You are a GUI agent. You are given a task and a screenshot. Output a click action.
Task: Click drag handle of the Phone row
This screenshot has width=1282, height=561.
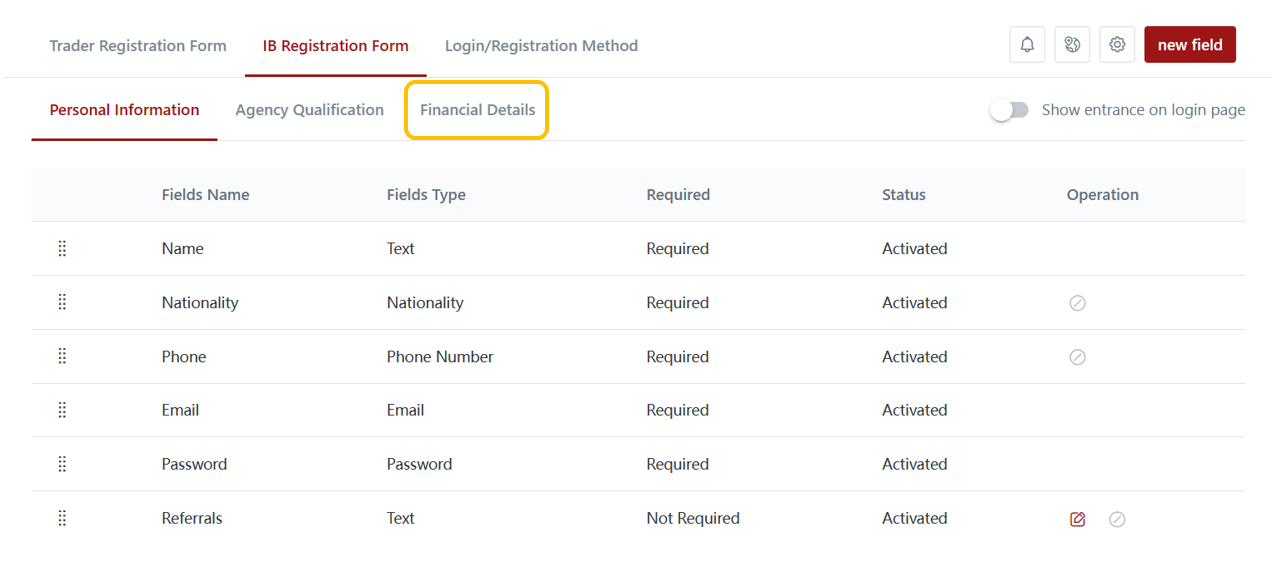(62, 357)
